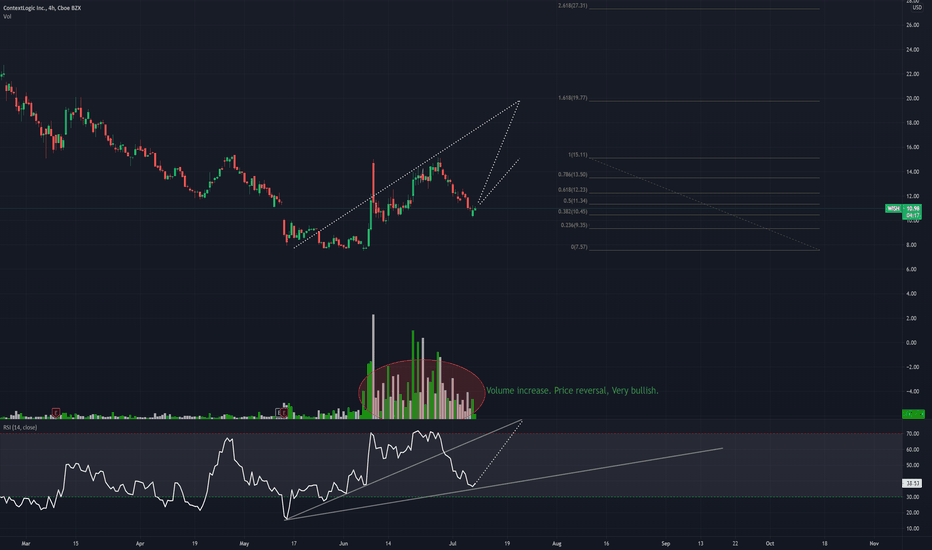Select the annotation 'Volume increase. Price reversal, Very bullish.'

click(572, 391)
